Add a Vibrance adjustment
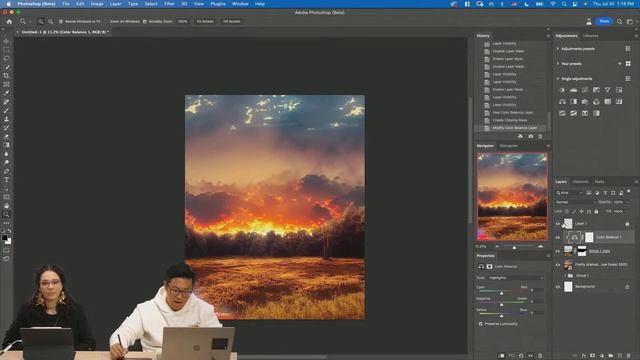The height and width of the screenshot is (360, 640). tap(607, 90)
